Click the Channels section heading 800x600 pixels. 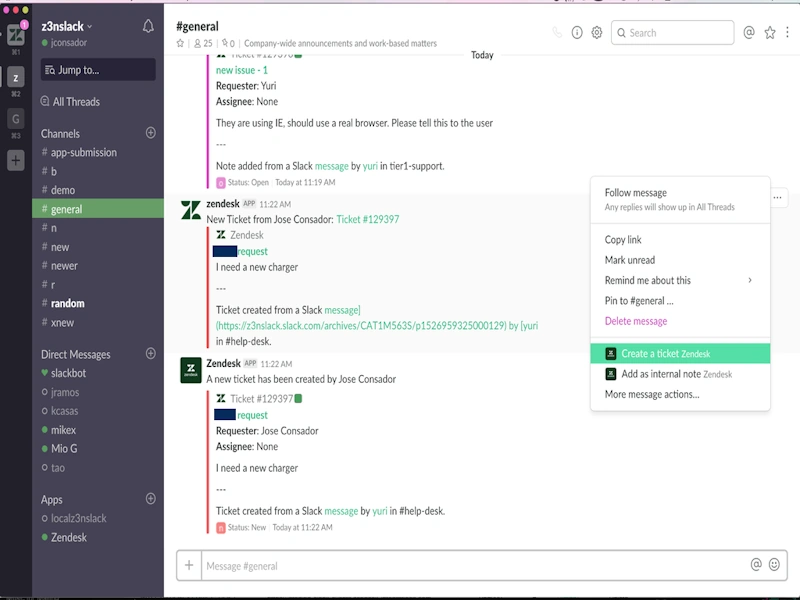click(x=60, y=134)
